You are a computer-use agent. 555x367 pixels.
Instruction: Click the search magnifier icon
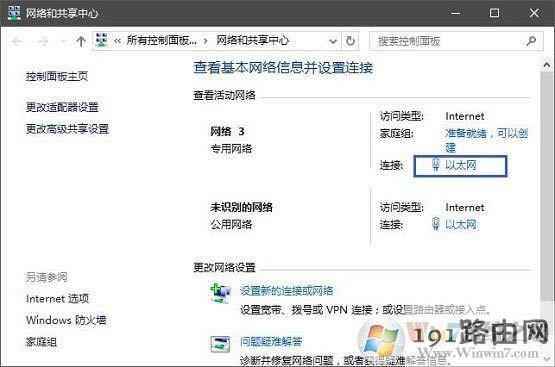pos(531,41)
